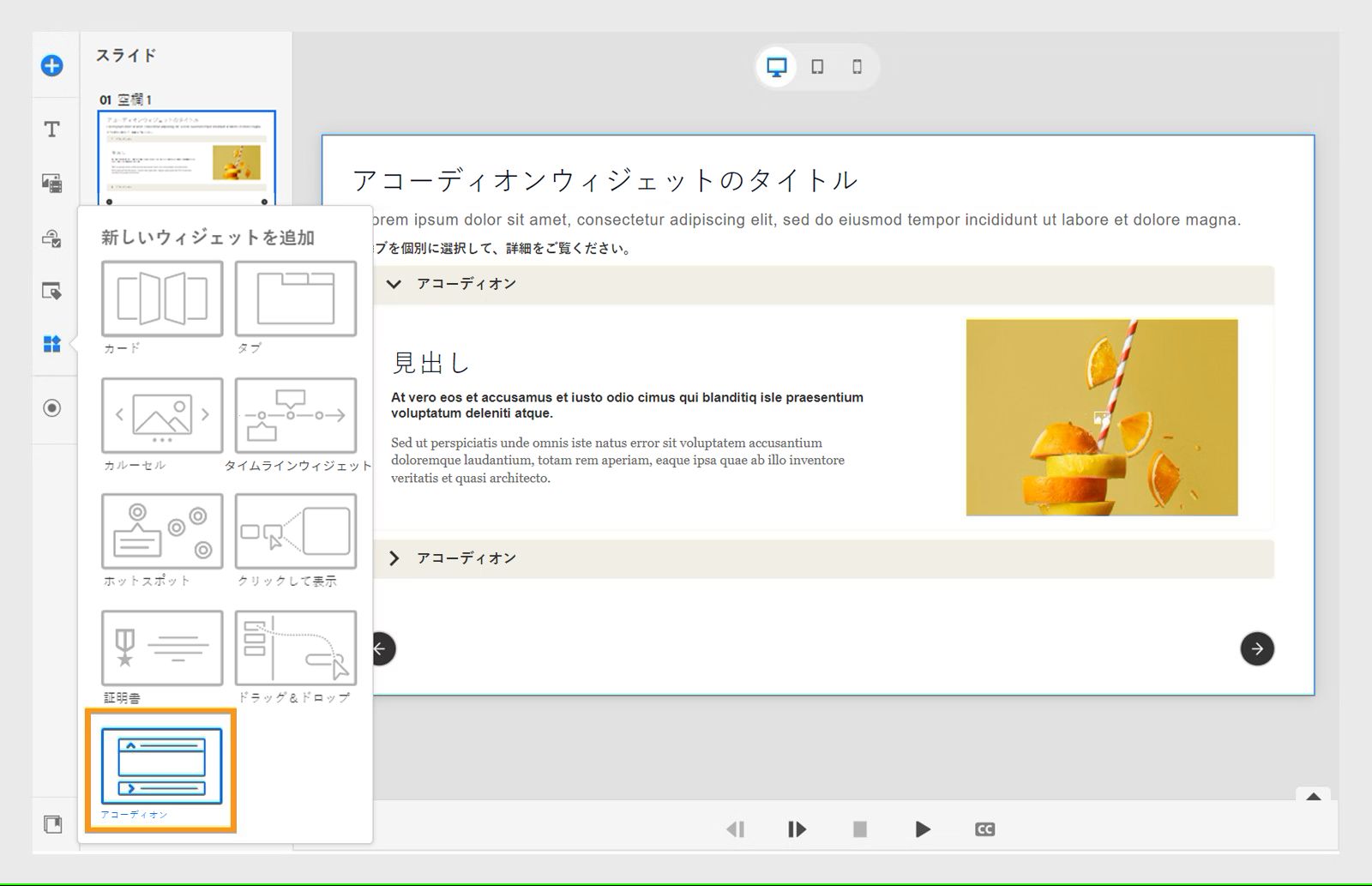Viewport: 1372px width, 886px height.
Task: Add the アコーディオン widget
Action: point(162,766)
